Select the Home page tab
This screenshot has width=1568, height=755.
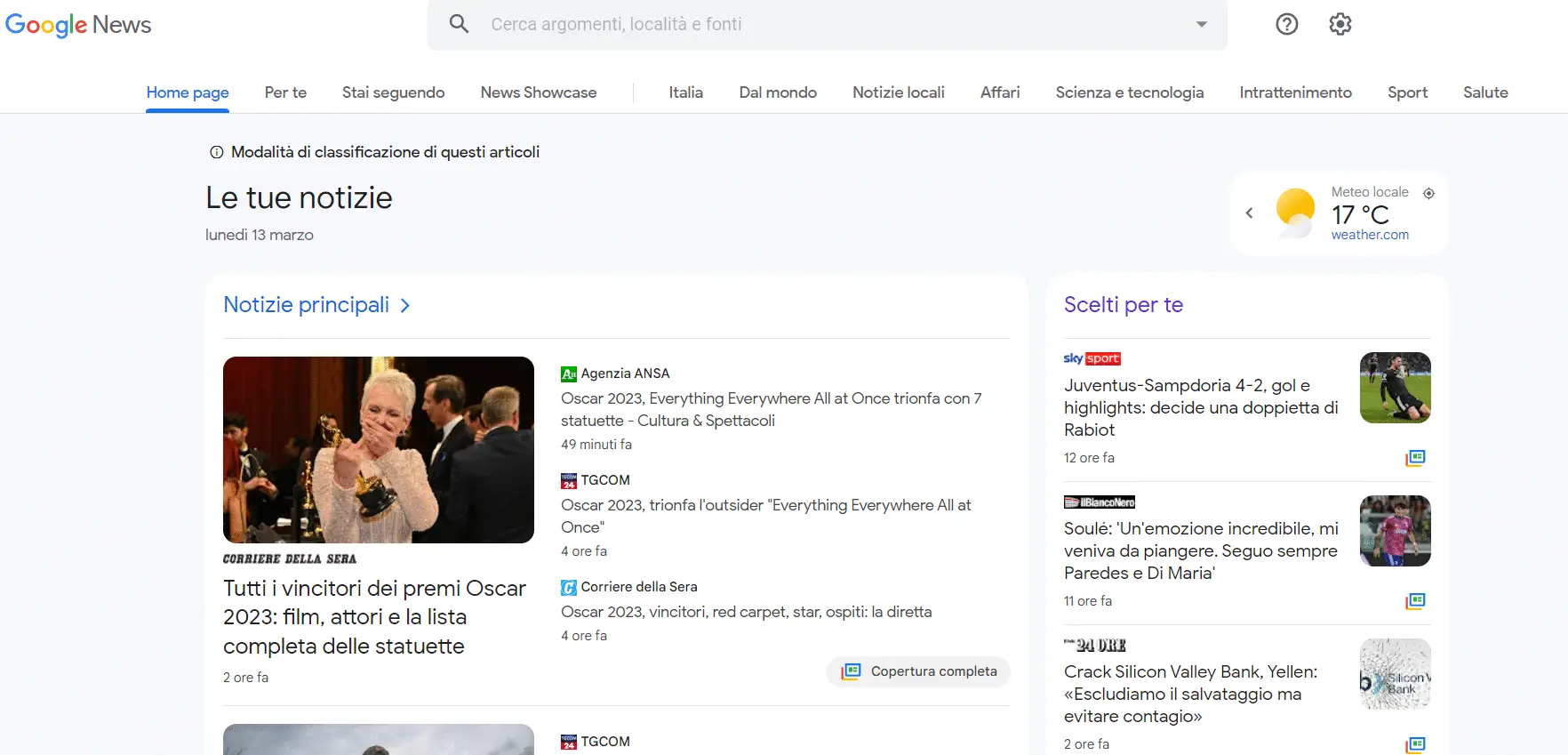(188, 92)
